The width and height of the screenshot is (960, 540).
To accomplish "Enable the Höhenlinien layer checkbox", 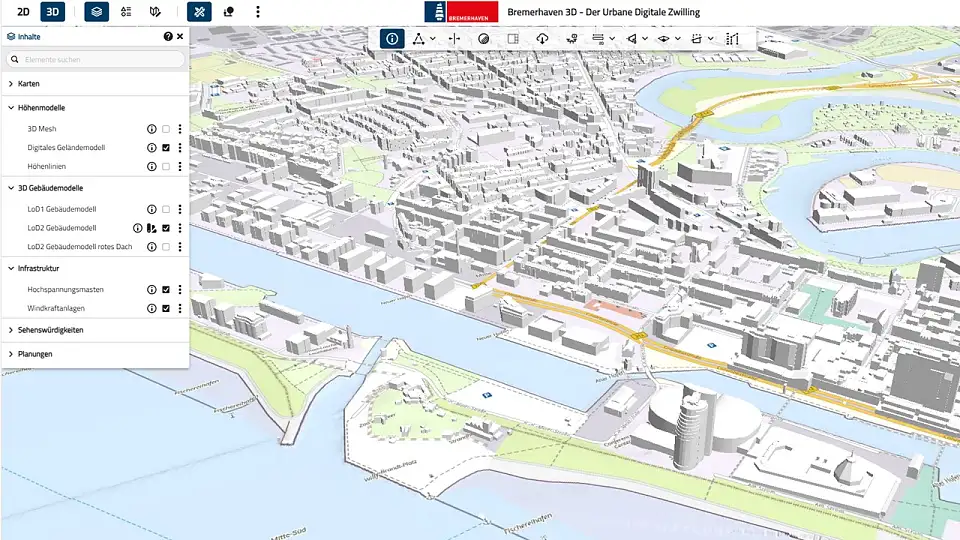I will tap(166, 167).
